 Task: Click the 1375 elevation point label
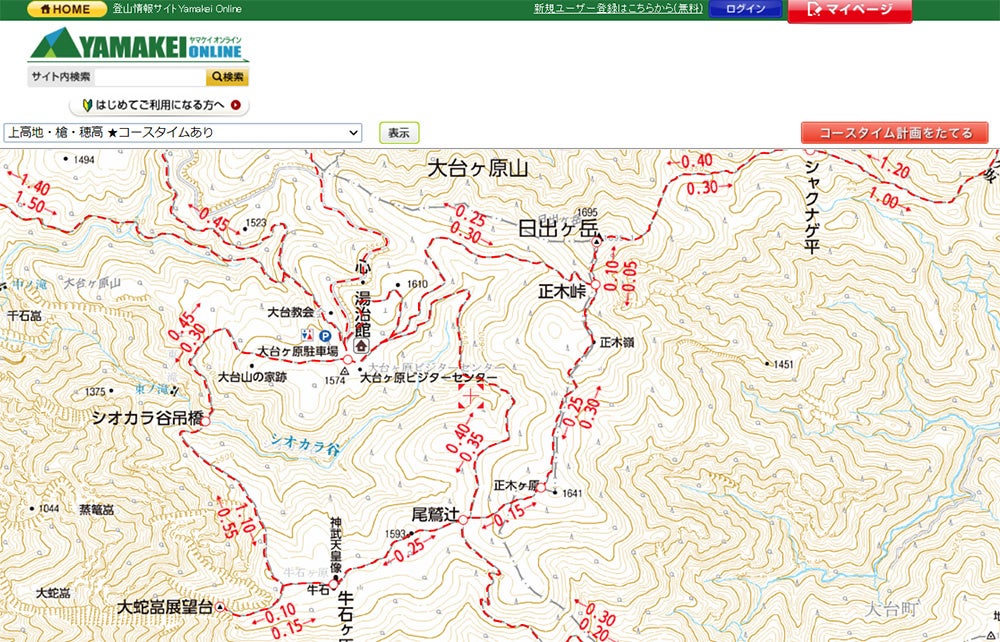point(94,391)
